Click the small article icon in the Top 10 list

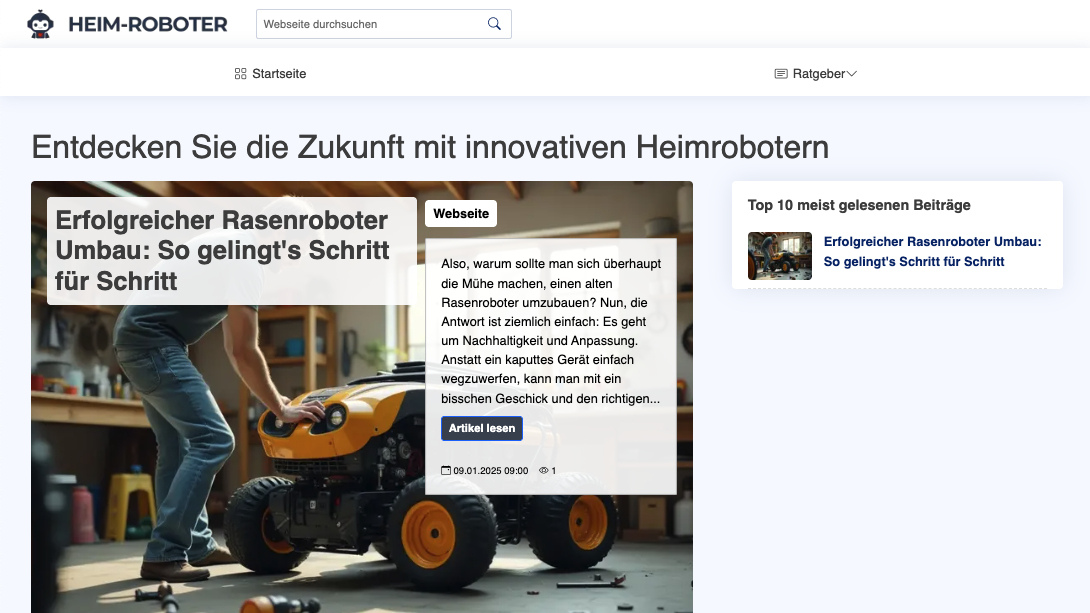click(x=779, y=256)
